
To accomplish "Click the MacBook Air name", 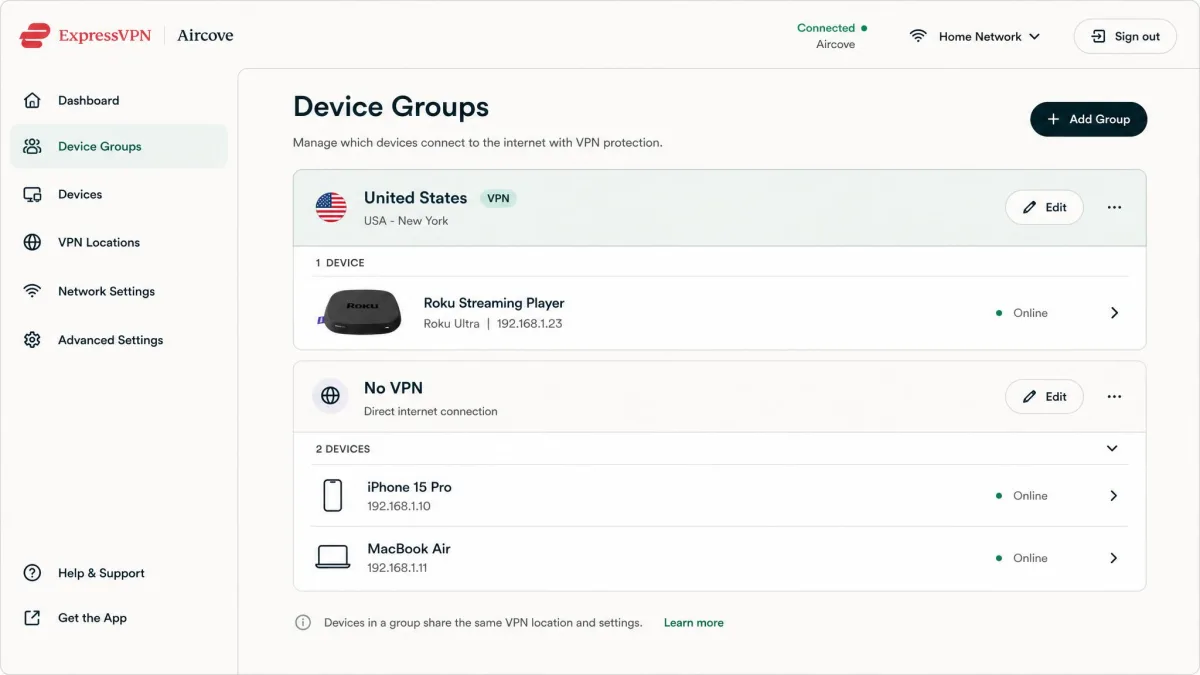I will [409, 549].
